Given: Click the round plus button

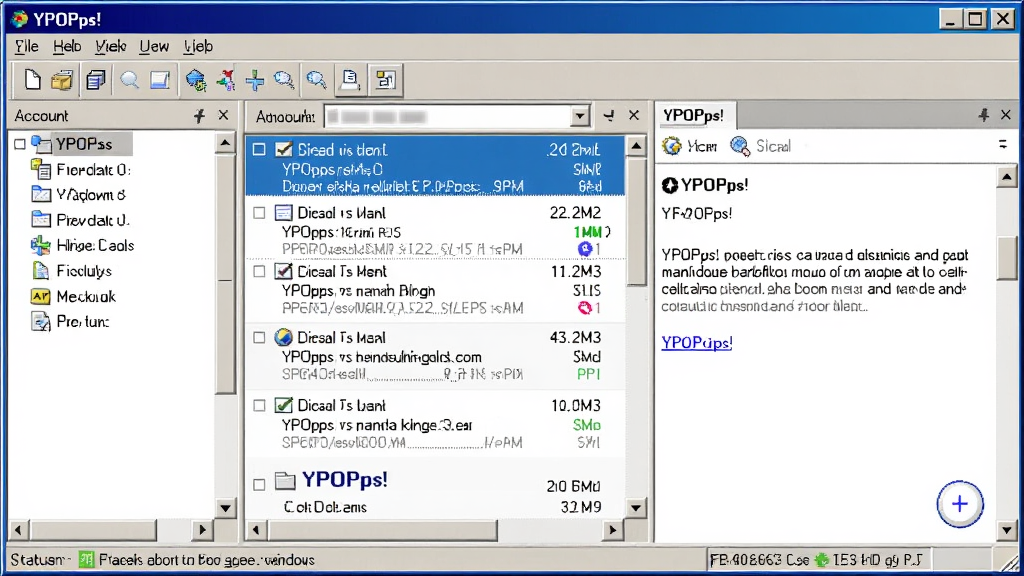Looking at the screenshot, I should 959,504.
